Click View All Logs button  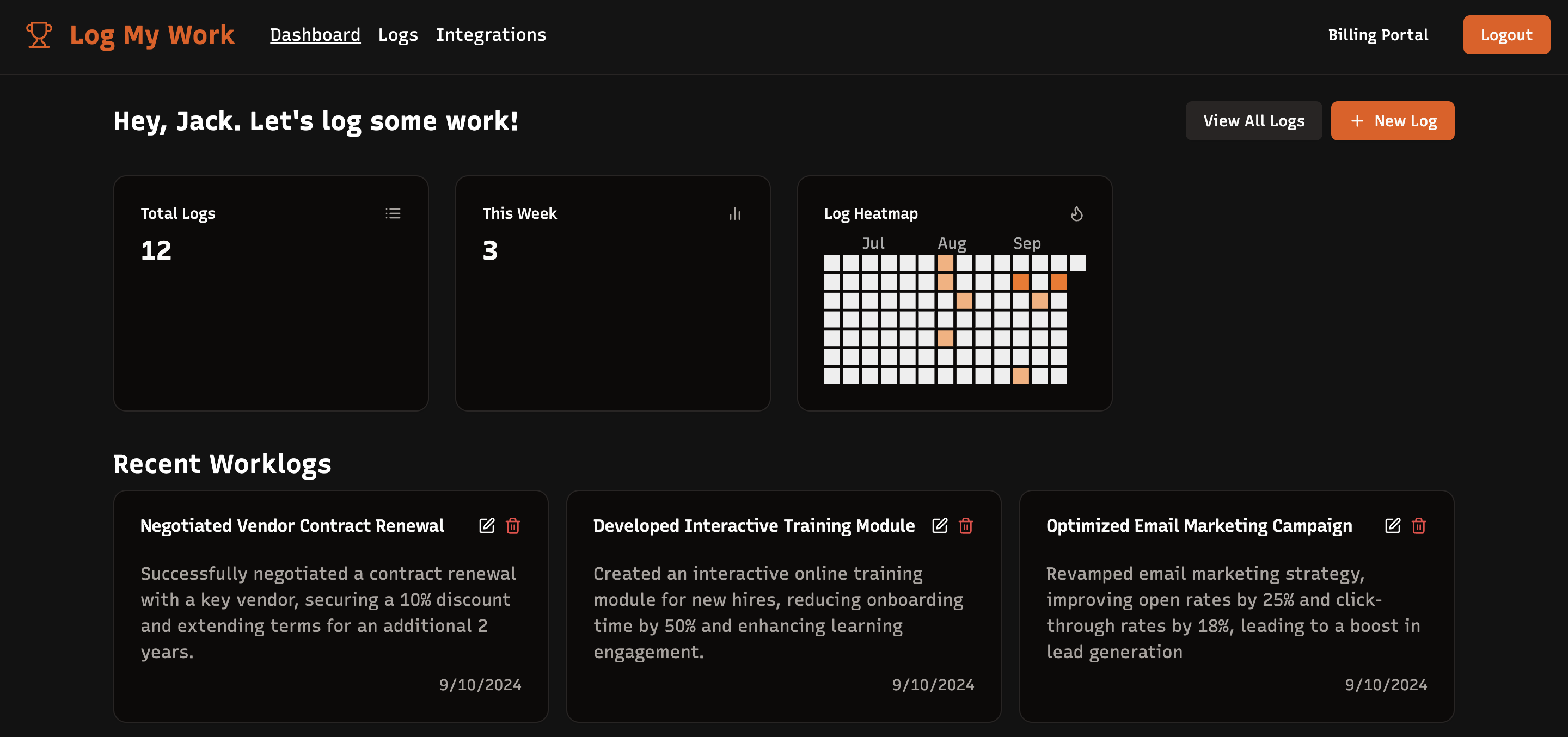(1254, 120)
